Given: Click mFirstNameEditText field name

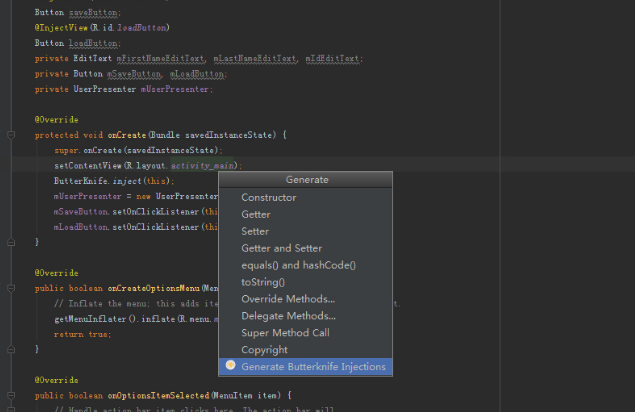Looking at the screenshot, I should coord(160,59).
